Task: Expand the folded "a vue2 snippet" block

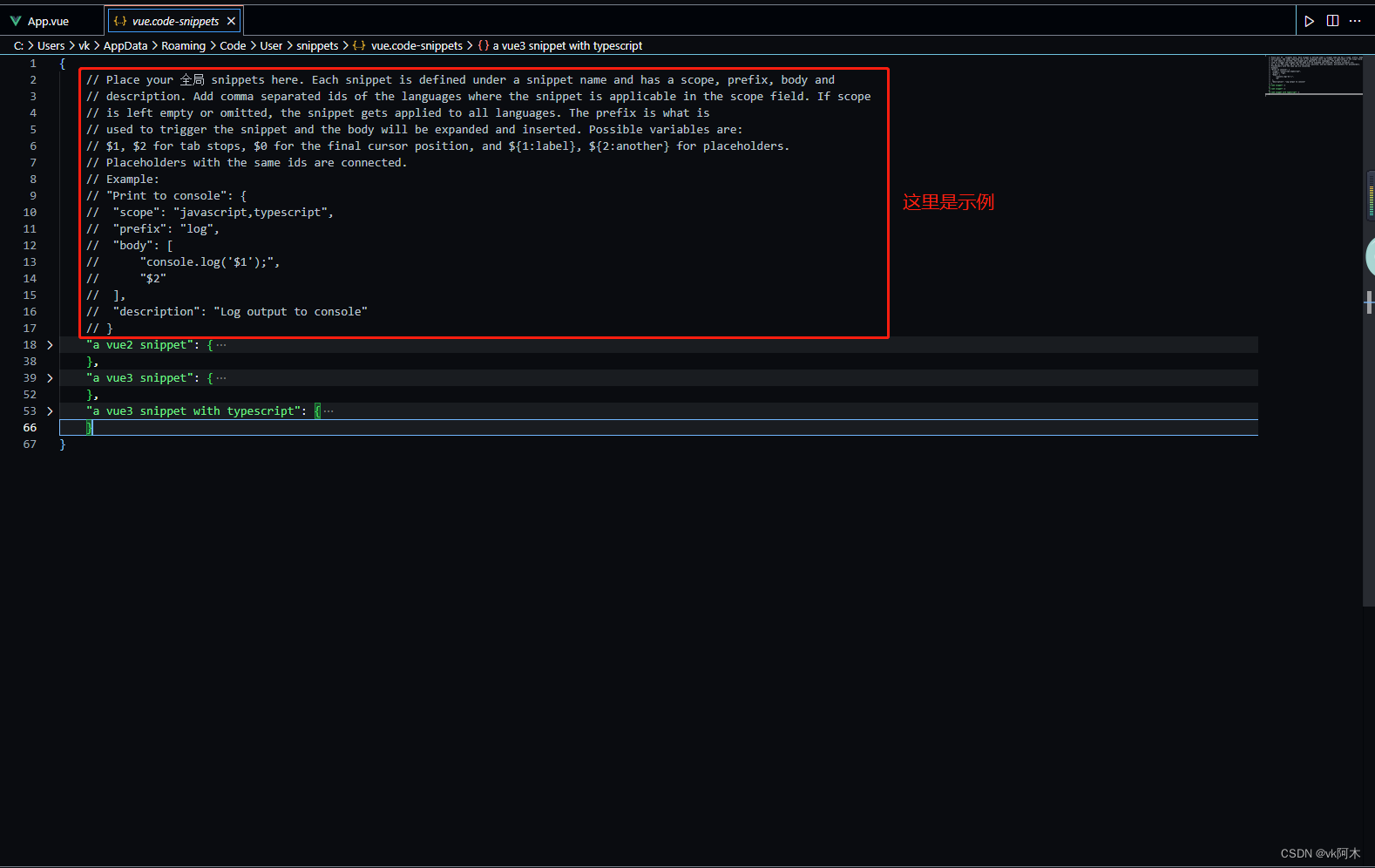Action: tap(50, 345)
